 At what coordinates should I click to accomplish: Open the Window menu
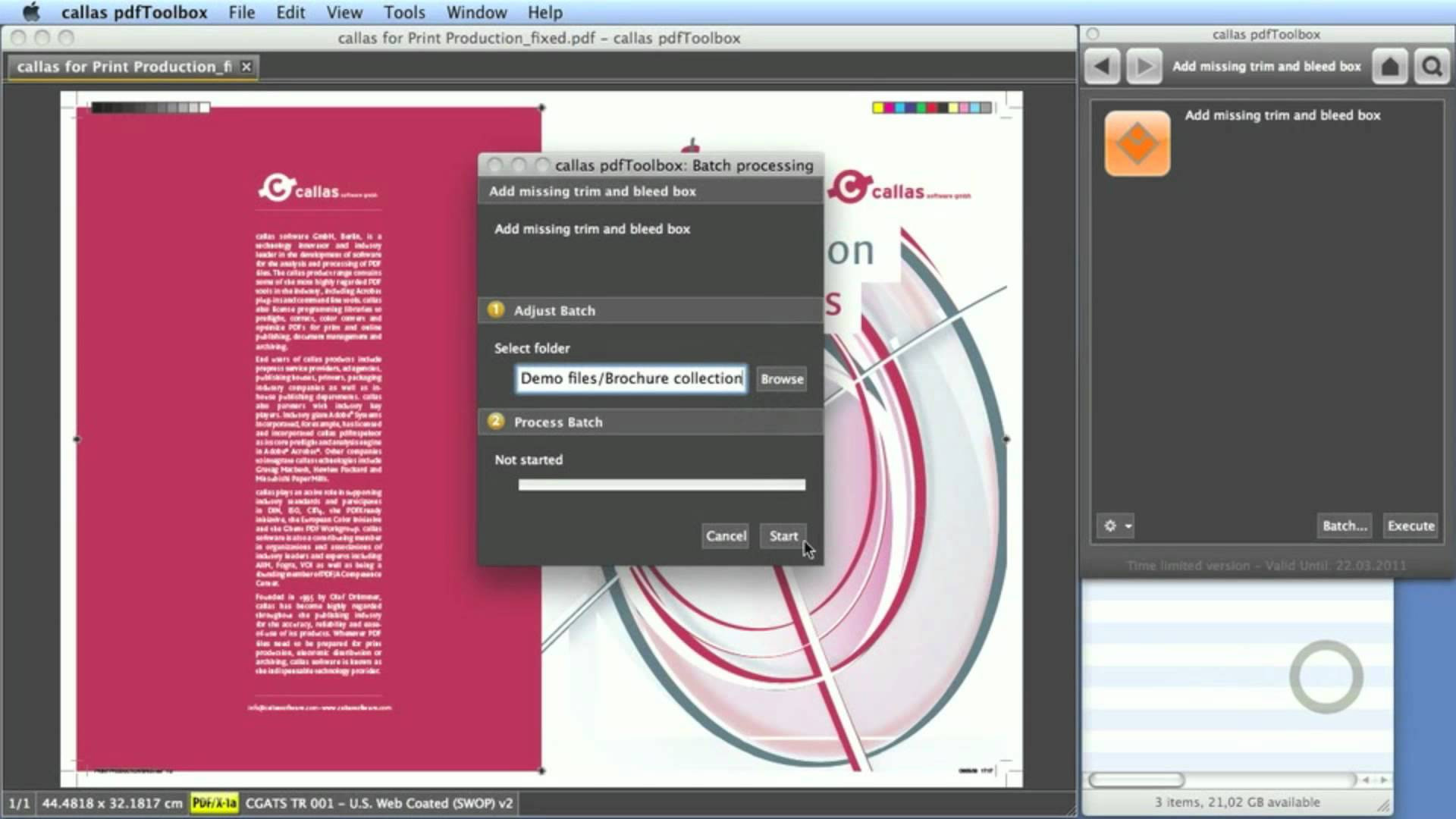[x=476, y=12]
